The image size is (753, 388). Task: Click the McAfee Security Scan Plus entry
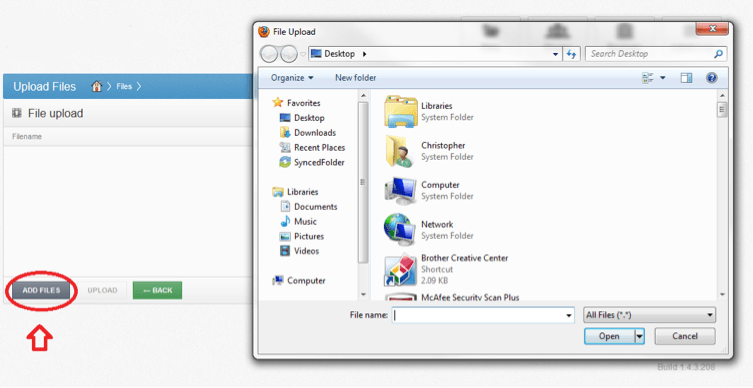pos(470,297)
